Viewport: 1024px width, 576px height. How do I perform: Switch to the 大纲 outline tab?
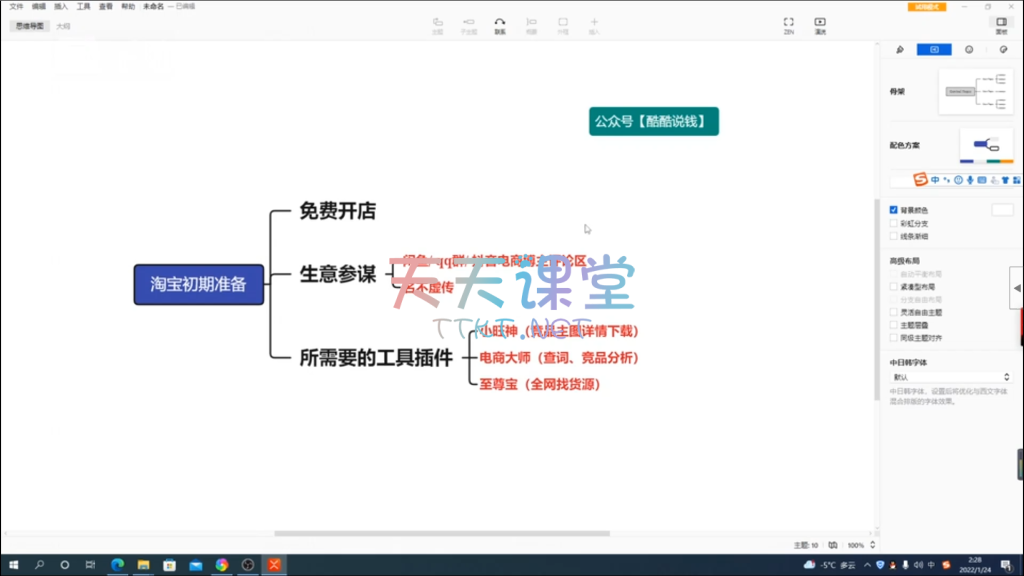pyautogui.click(x=63, y=26)
